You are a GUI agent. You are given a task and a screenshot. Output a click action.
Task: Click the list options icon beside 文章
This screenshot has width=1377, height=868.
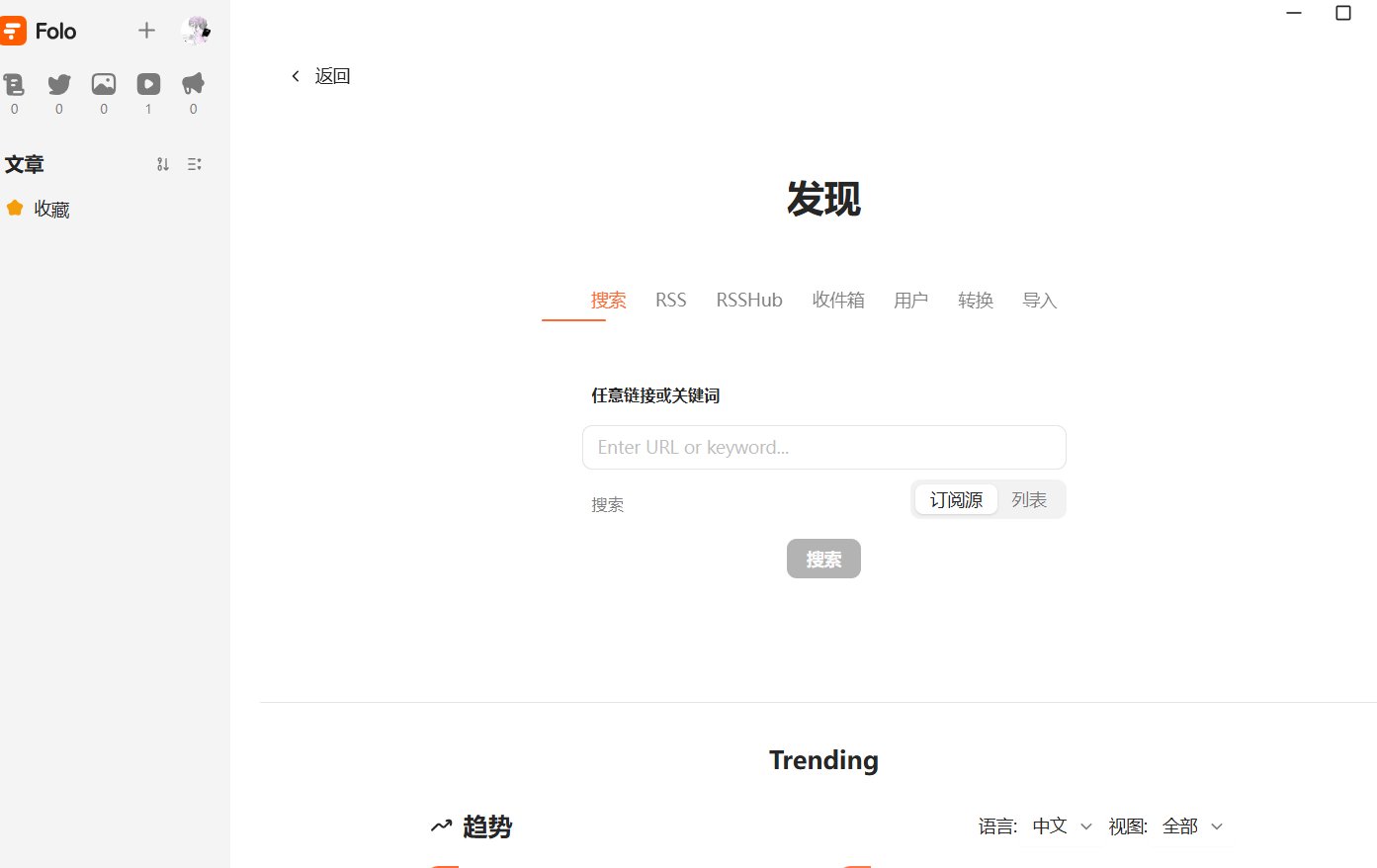(195, 164)
